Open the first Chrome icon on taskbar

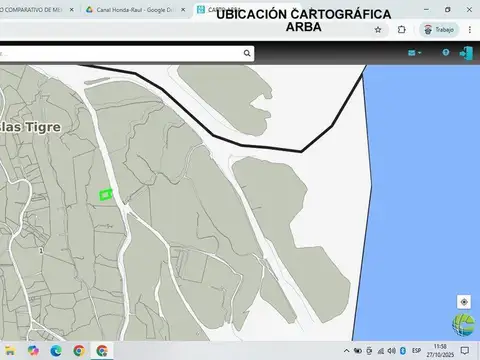[79, 351]
